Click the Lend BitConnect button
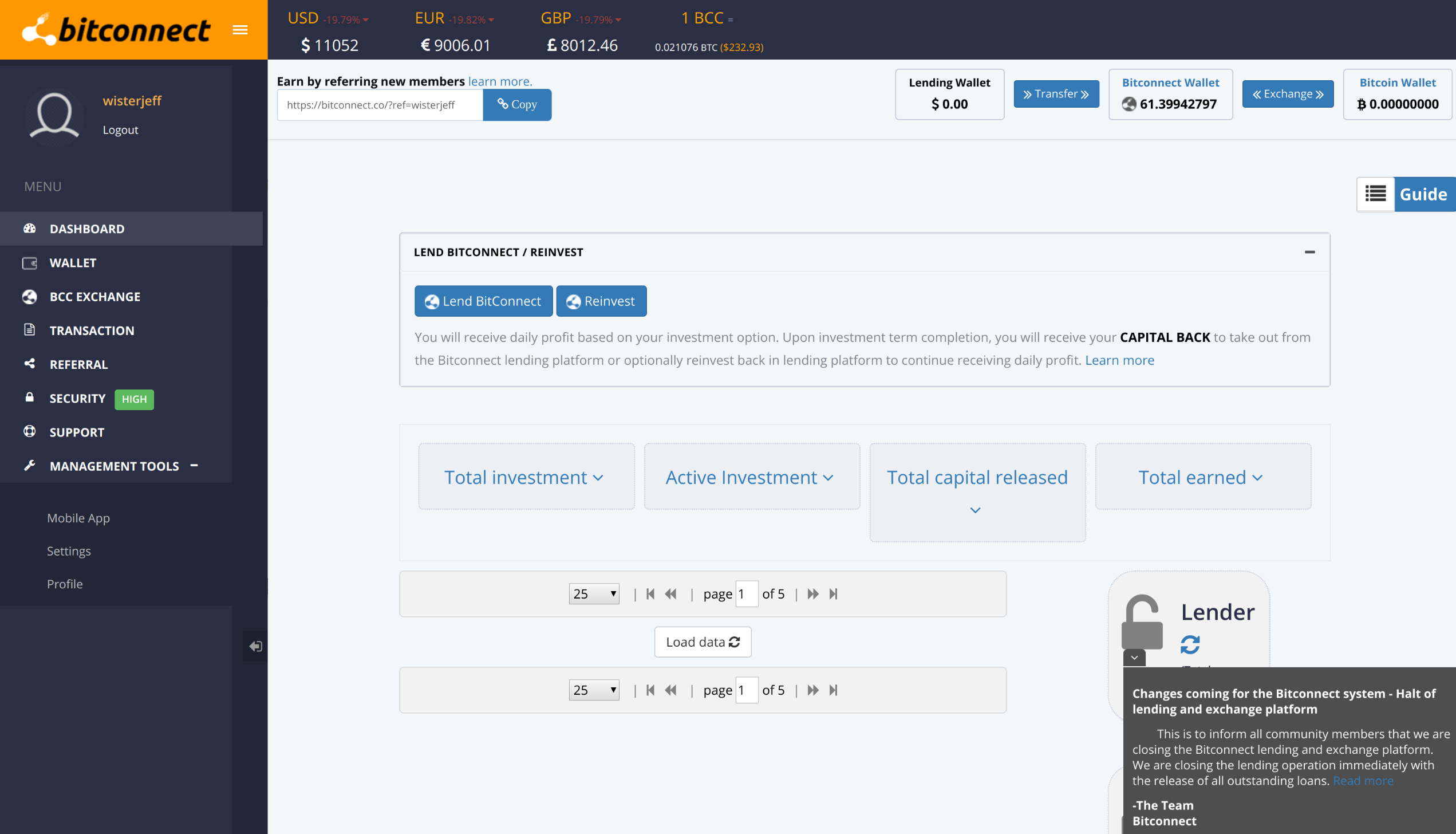This screenshot has width=1456, height=834. [x=483, y=301]
